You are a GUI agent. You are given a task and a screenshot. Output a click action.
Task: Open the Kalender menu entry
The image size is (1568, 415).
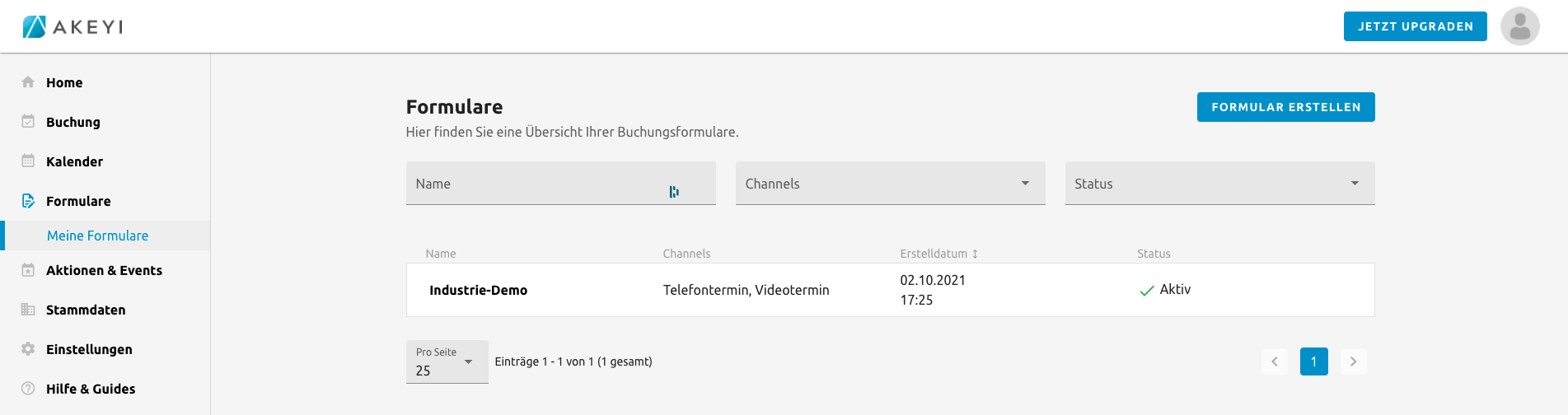pos(74,161)
